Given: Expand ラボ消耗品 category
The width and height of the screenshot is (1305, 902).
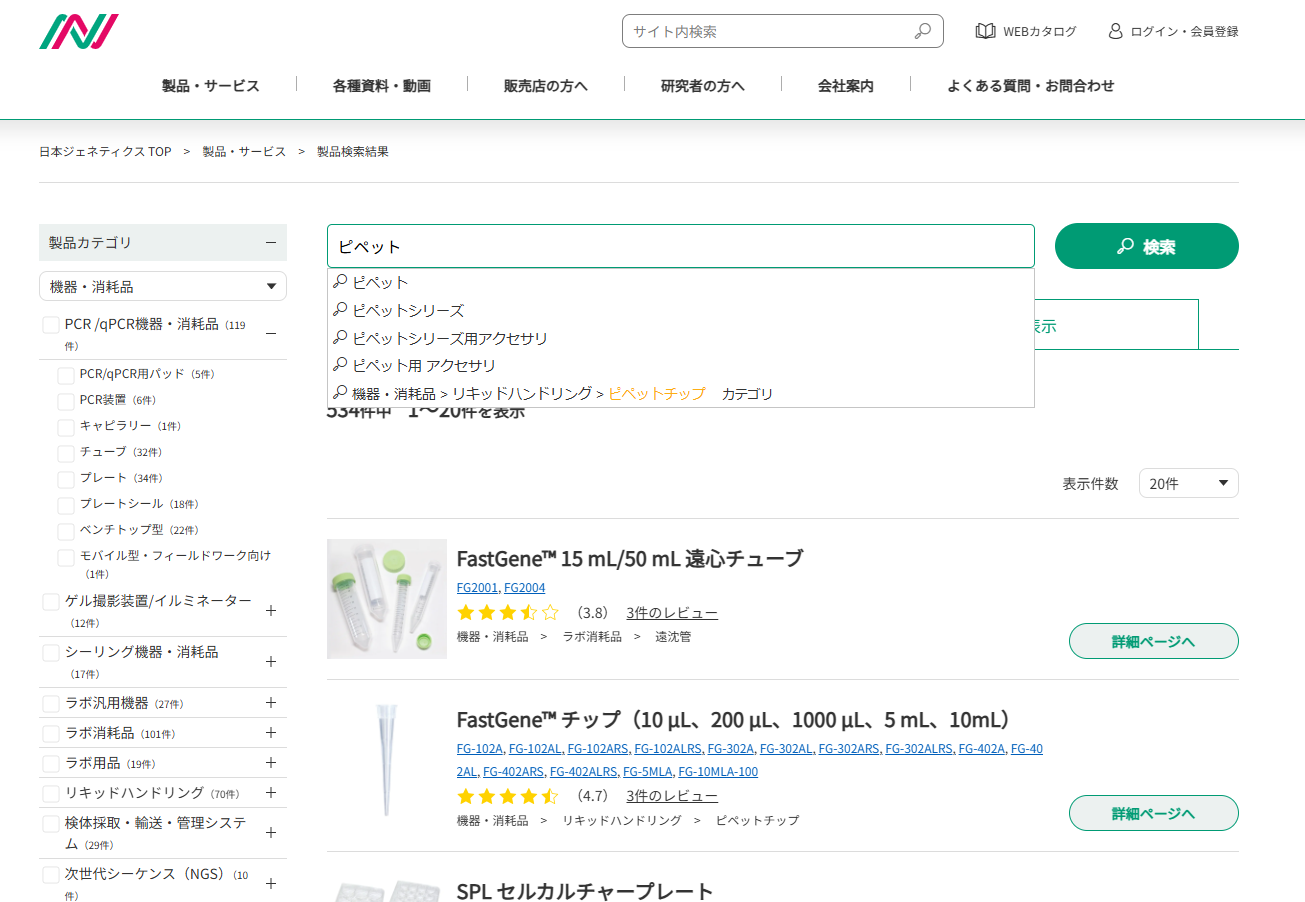Looking at the screenshot, I should (x=270, y=733).
